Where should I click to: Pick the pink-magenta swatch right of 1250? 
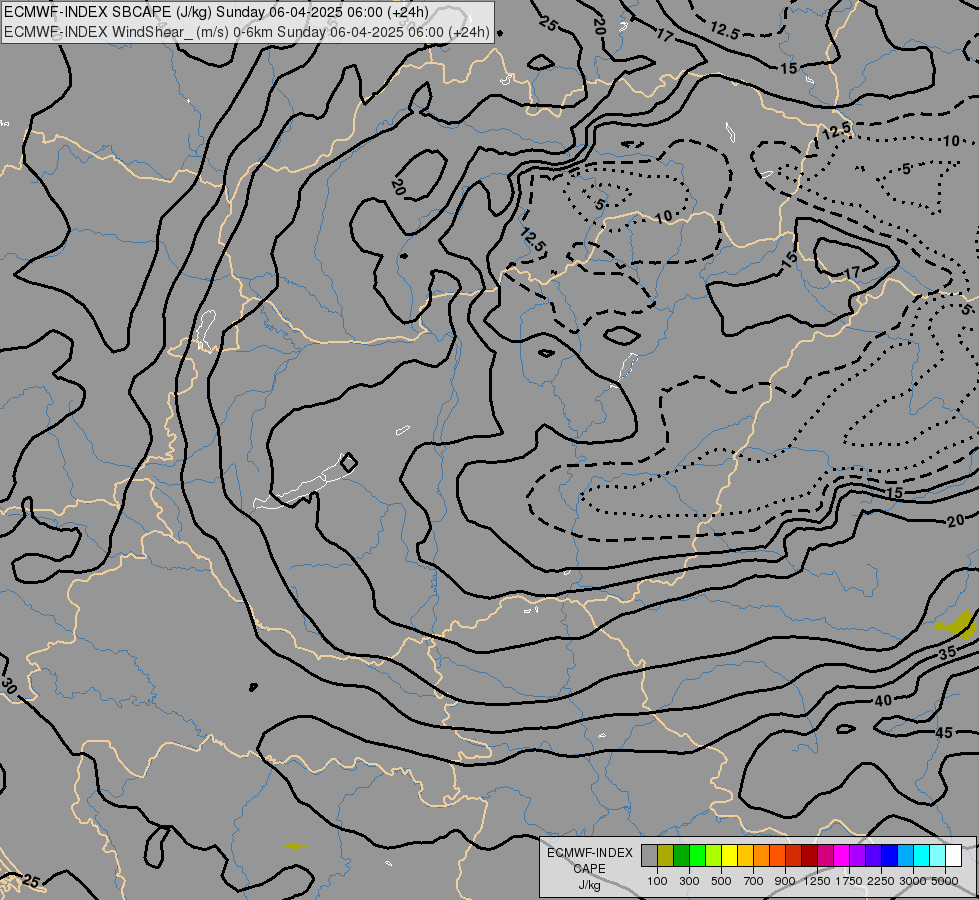pos(825,856)
